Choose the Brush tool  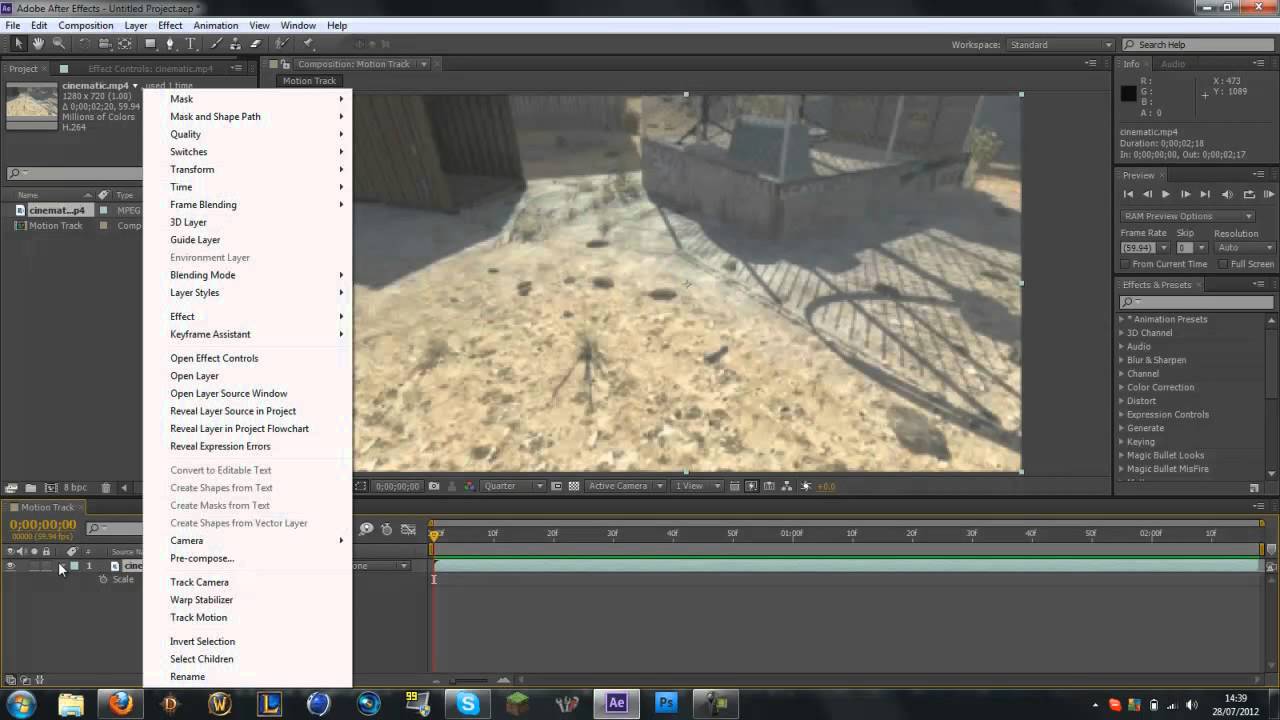[216, 44]
